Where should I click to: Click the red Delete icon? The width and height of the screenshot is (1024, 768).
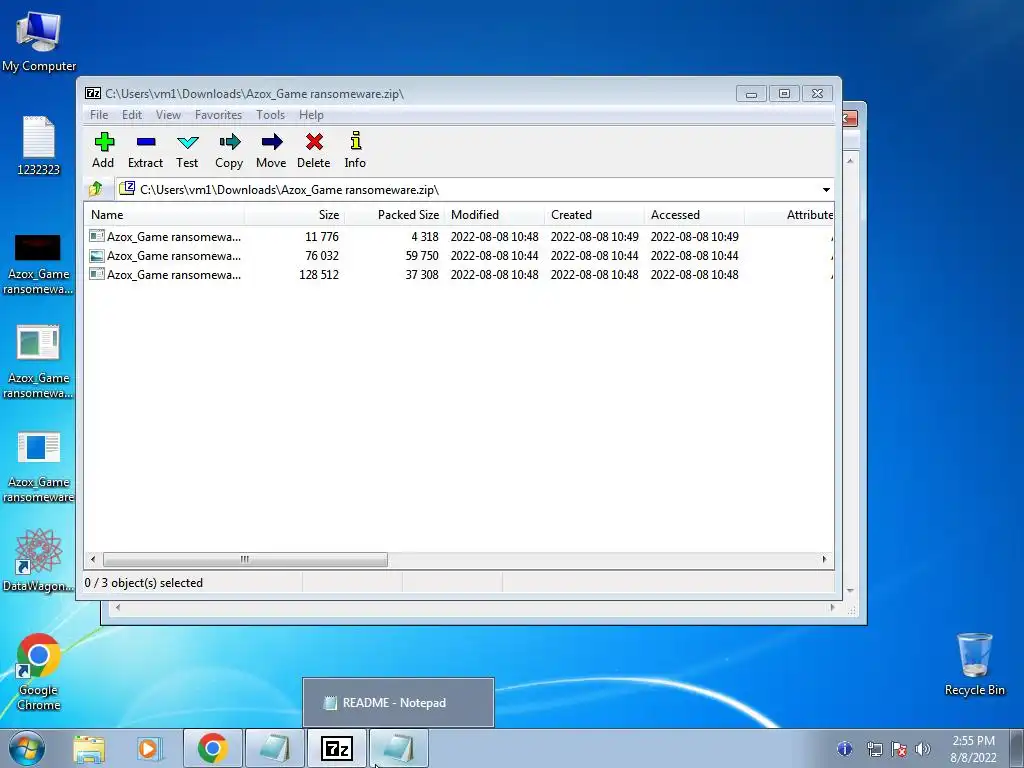coord(313,150)
